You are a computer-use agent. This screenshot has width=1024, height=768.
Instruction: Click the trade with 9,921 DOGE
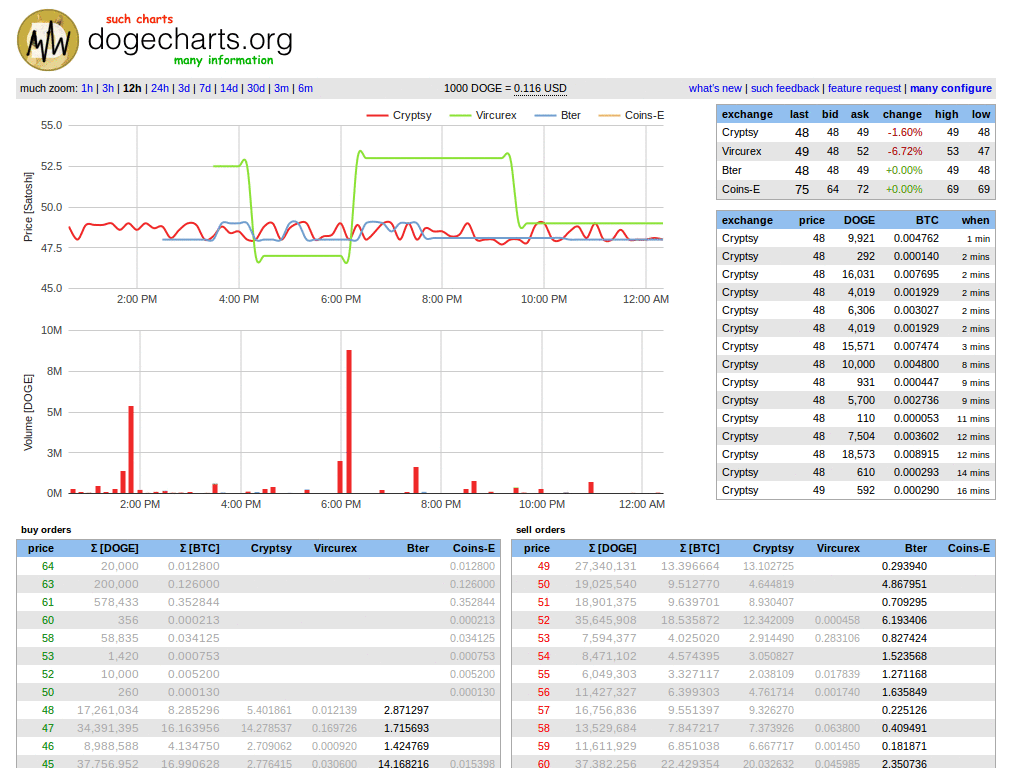pos(856,239)
